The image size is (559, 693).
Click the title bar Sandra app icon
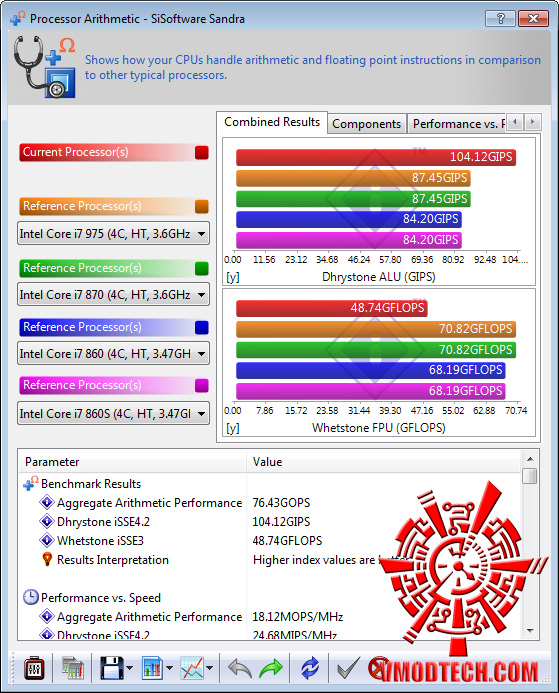18,19
